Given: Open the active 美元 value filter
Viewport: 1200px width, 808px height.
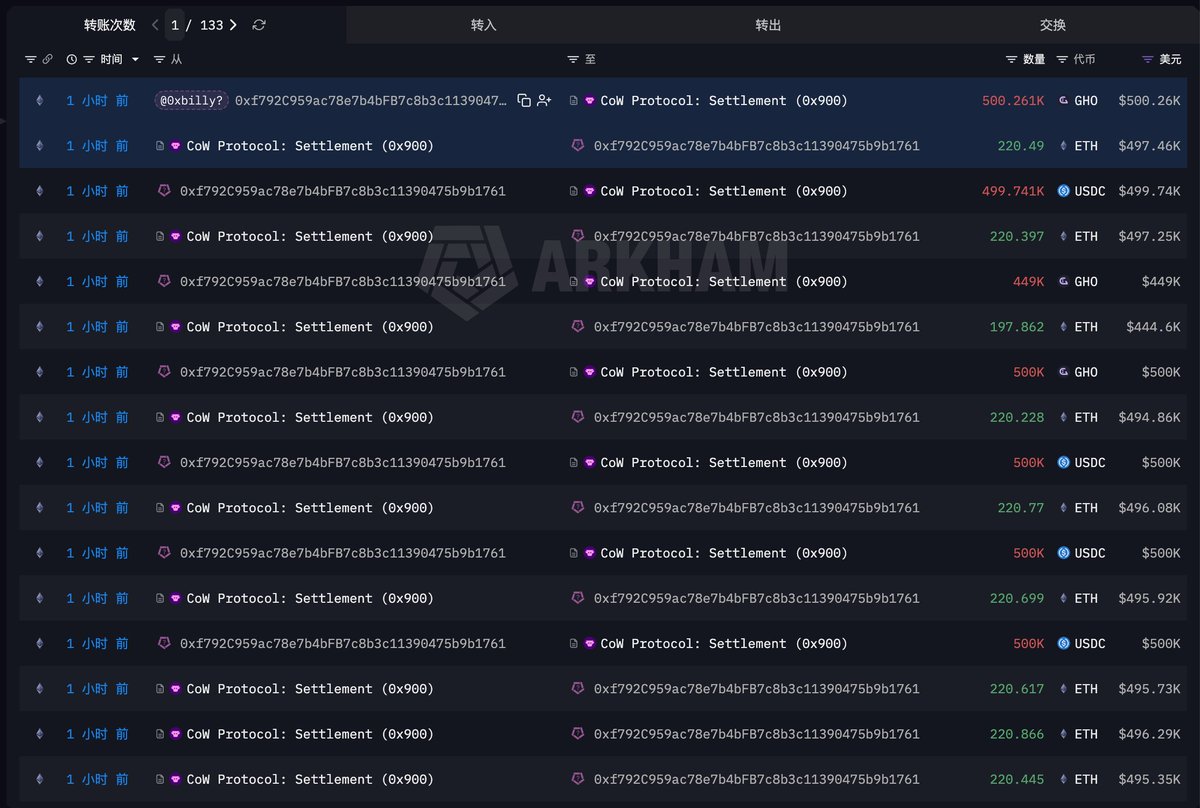Looking at the screenshot, I should pyautogui.click(x=1147, y=60).
